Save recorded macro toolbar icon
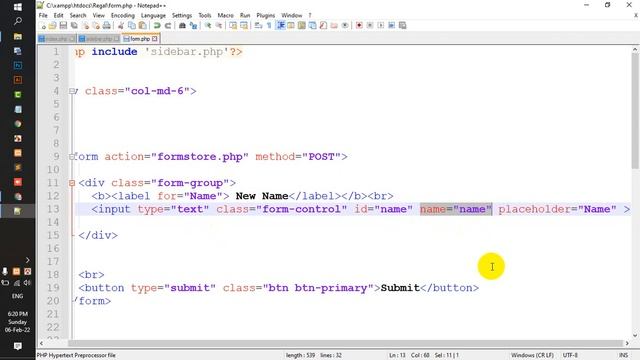Viewport: 640px width, 360px height. (x=402, y=25)
